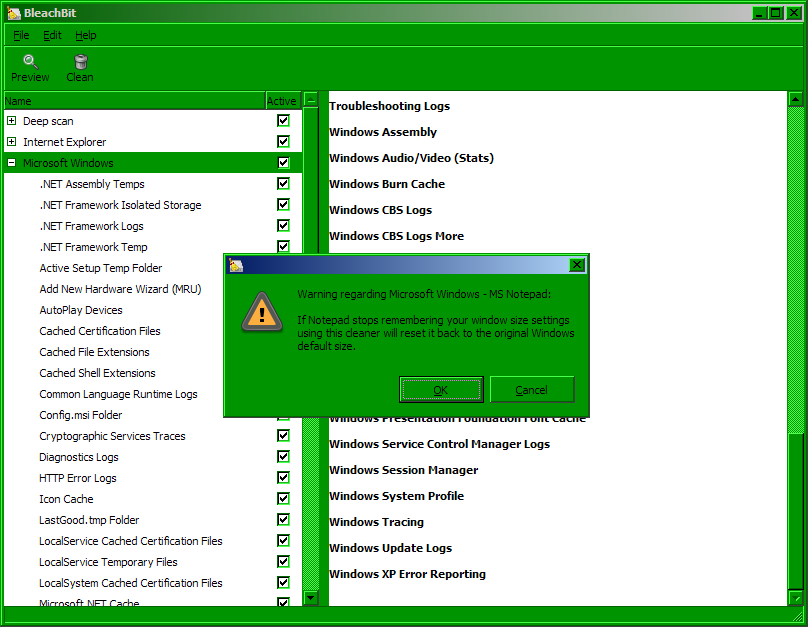This screenshot has width=808, height=627.
Task: Click the Preview magnifier icon in toolbar
Action: click(30, 62)
